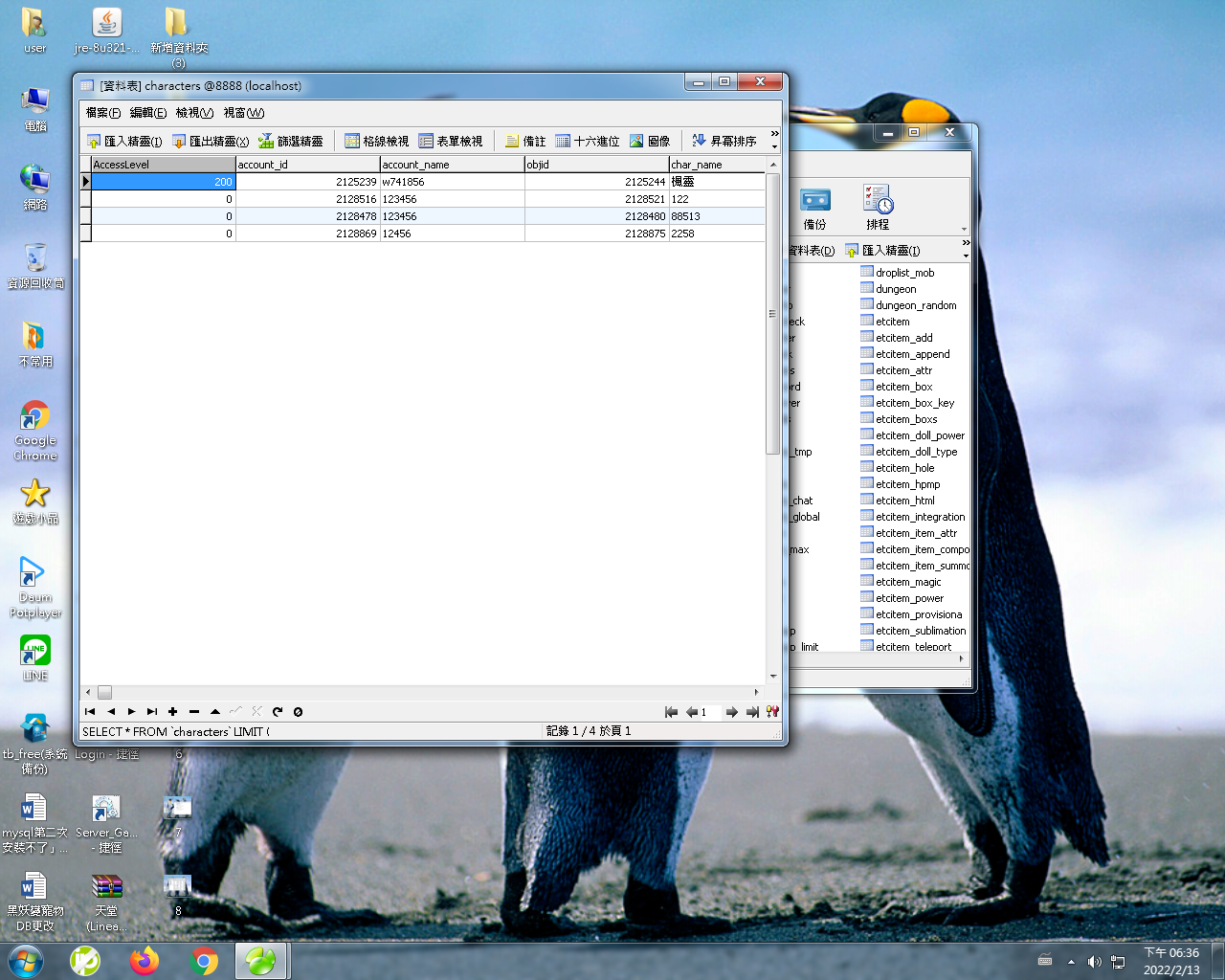This screenshot has height=980, width=1225.
Task: Go to the next record
Action: tap(131, 711)
